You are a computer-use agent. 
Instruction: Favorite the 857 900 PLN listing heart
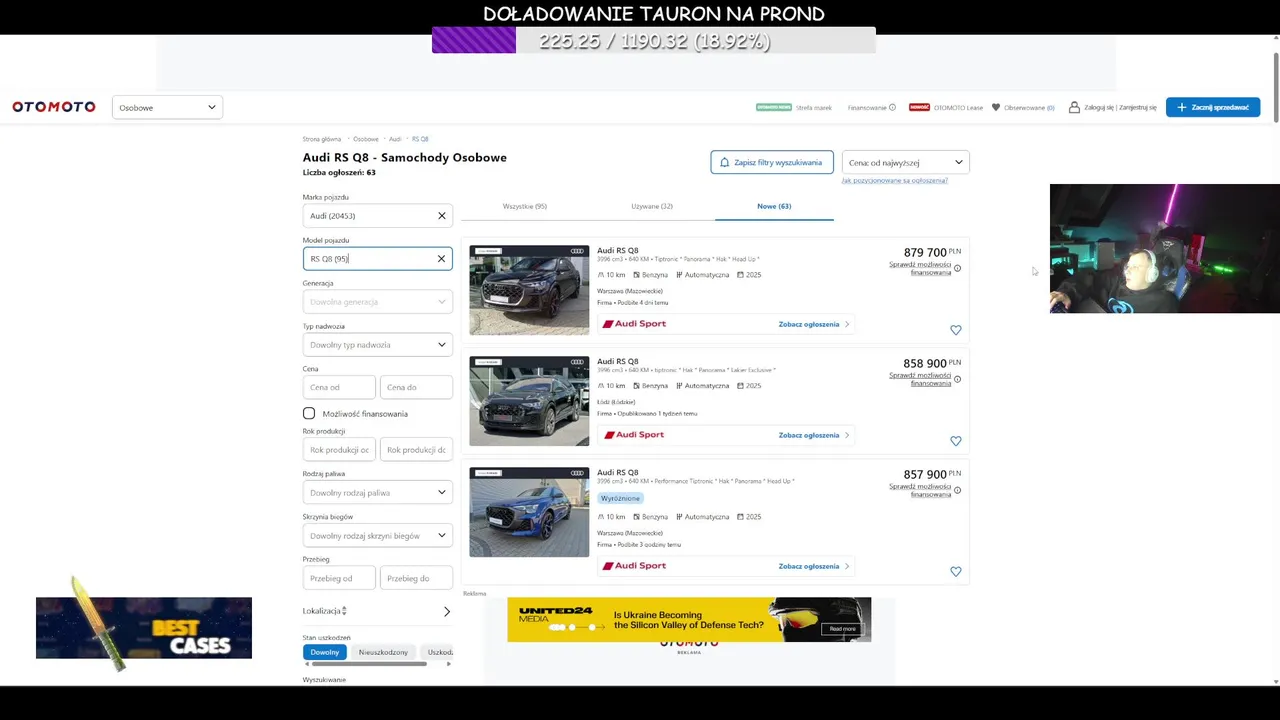pos(956,572)
